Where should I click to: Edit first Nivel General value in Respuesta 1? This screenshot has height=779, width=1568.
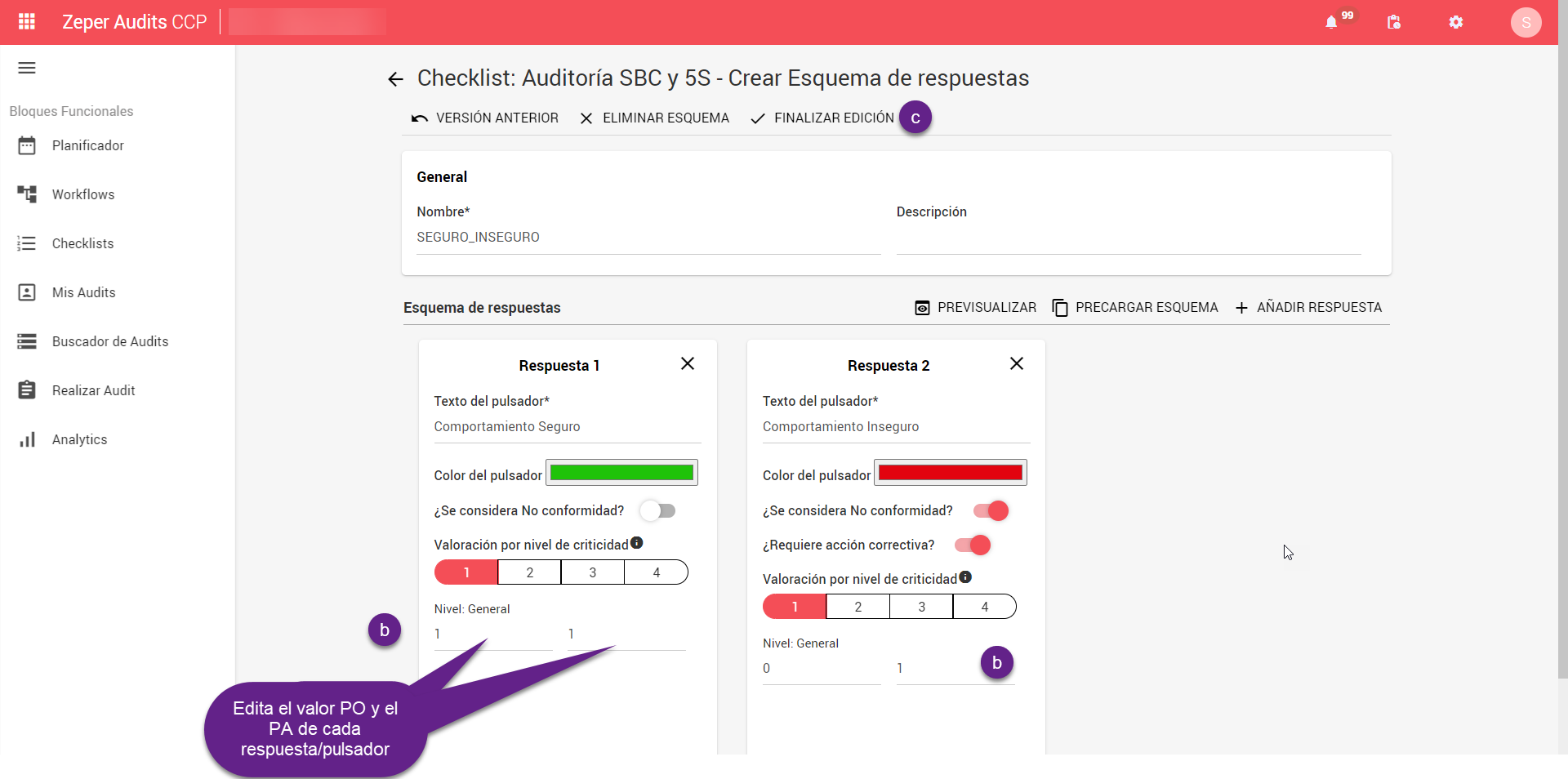pyautogui.click(x=493, y=634)
